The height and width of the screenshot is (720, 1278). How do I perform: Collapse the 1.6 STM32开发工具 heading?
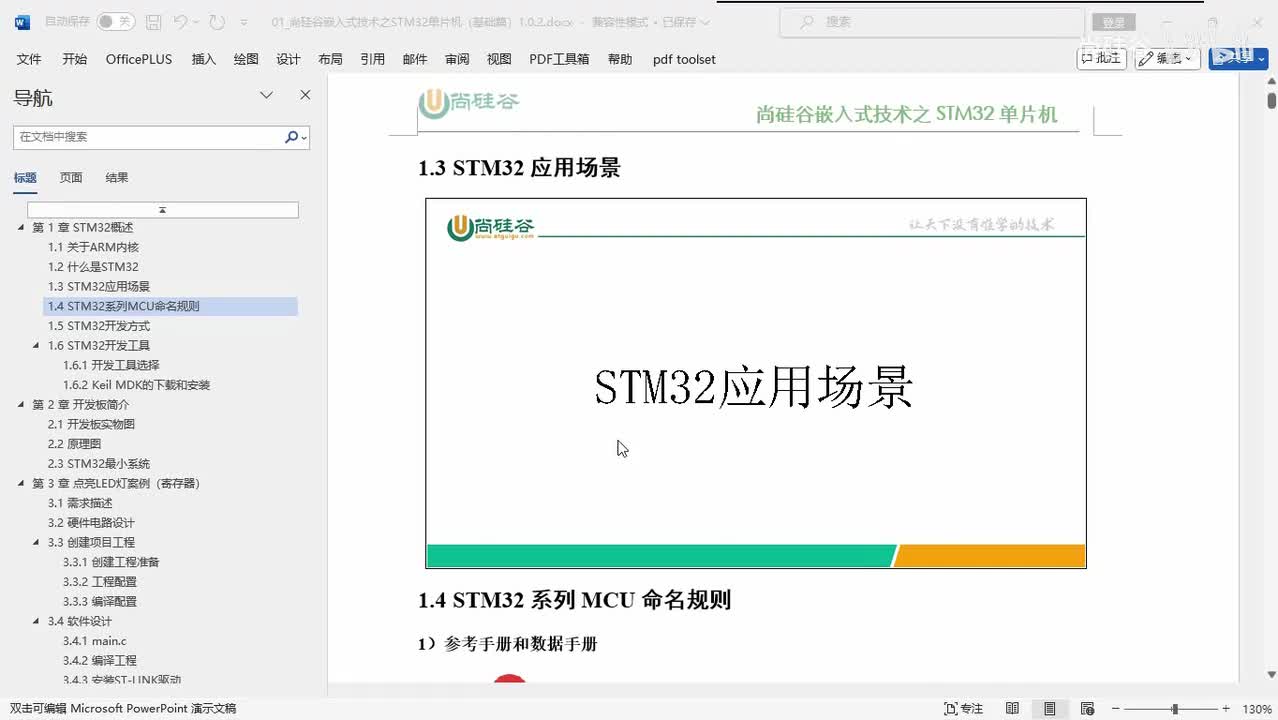pos(37,346)
